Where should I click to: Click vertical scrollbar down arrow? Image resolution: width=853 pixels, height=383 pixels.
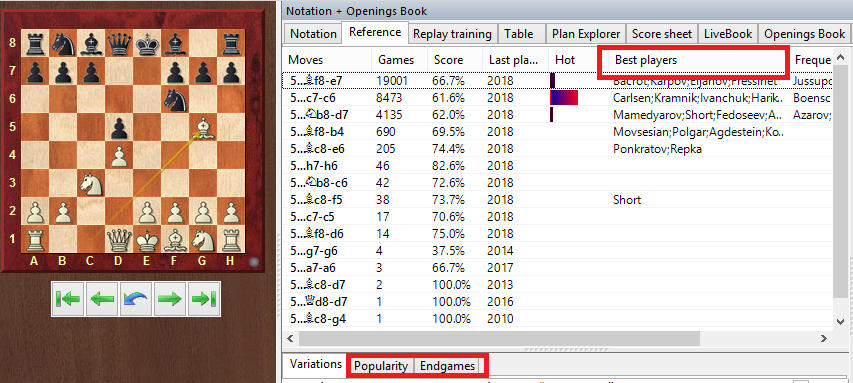tap(840, 322)
